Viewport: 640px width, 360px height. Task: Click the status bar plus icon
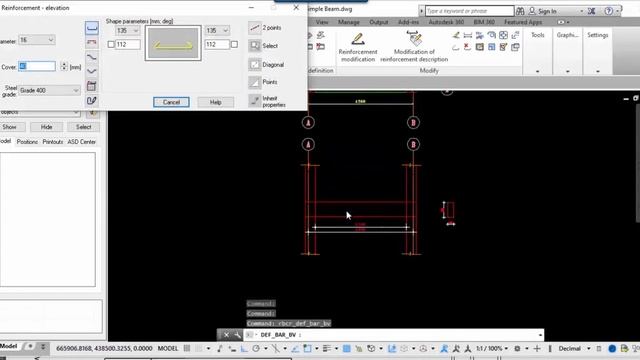[x=537, y=349]
